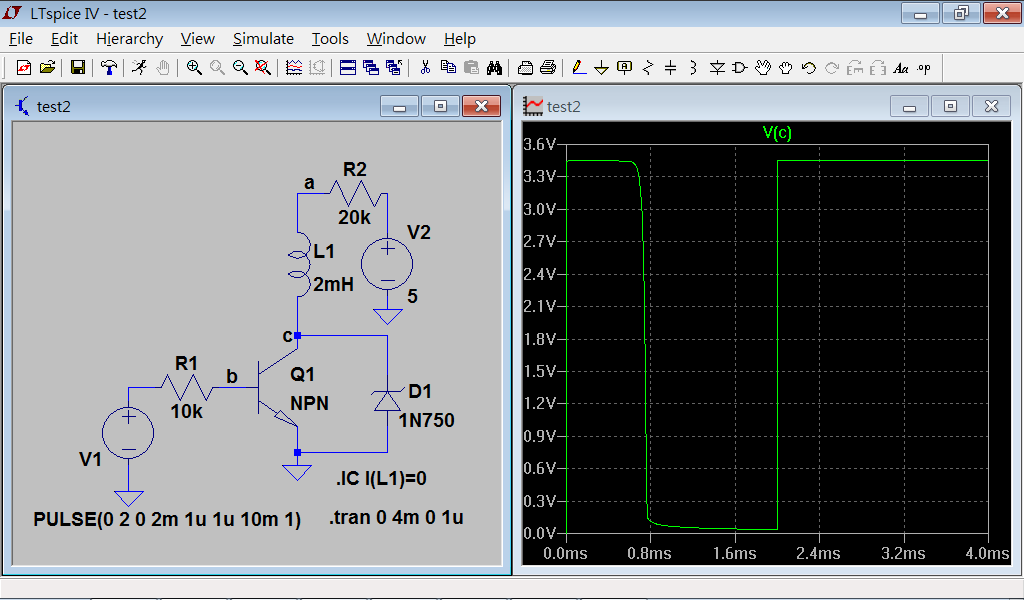Click the Pan magnifier icon
Image resolution: width=1024 pixels, height=600 pixels.
point(217,67)
